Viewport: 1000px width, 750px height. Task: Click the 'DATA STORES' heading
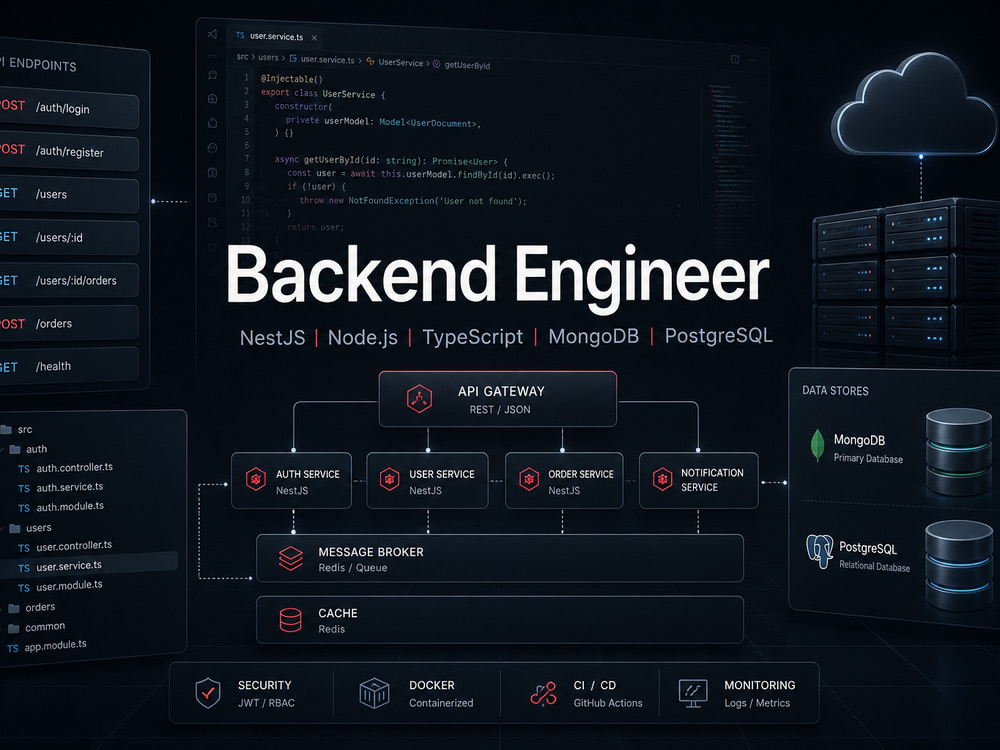[x=835, y=390]
